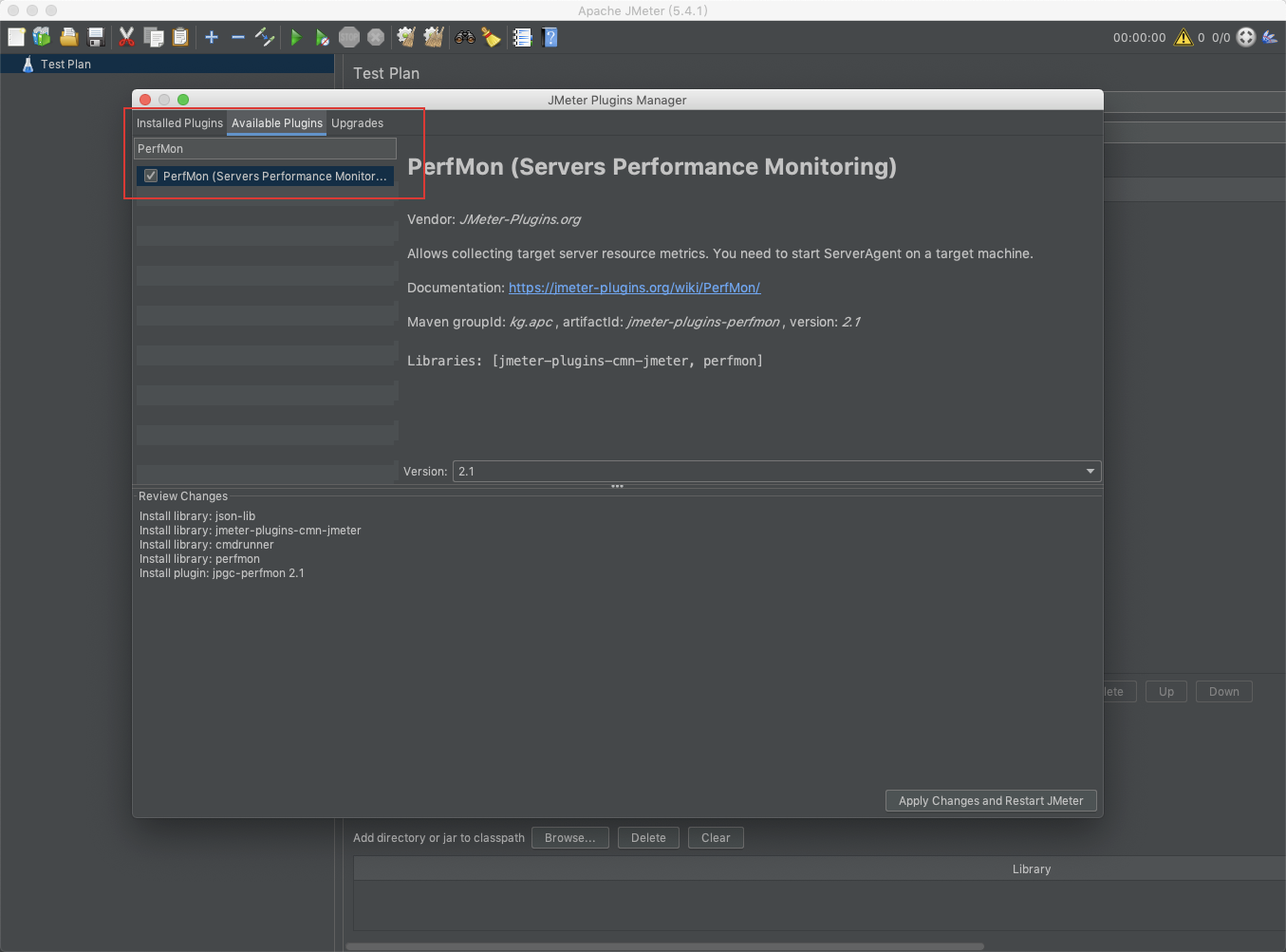Click the Reset Search brush icon
Screen dimensions: 1286x952
(x=491, y=37)
